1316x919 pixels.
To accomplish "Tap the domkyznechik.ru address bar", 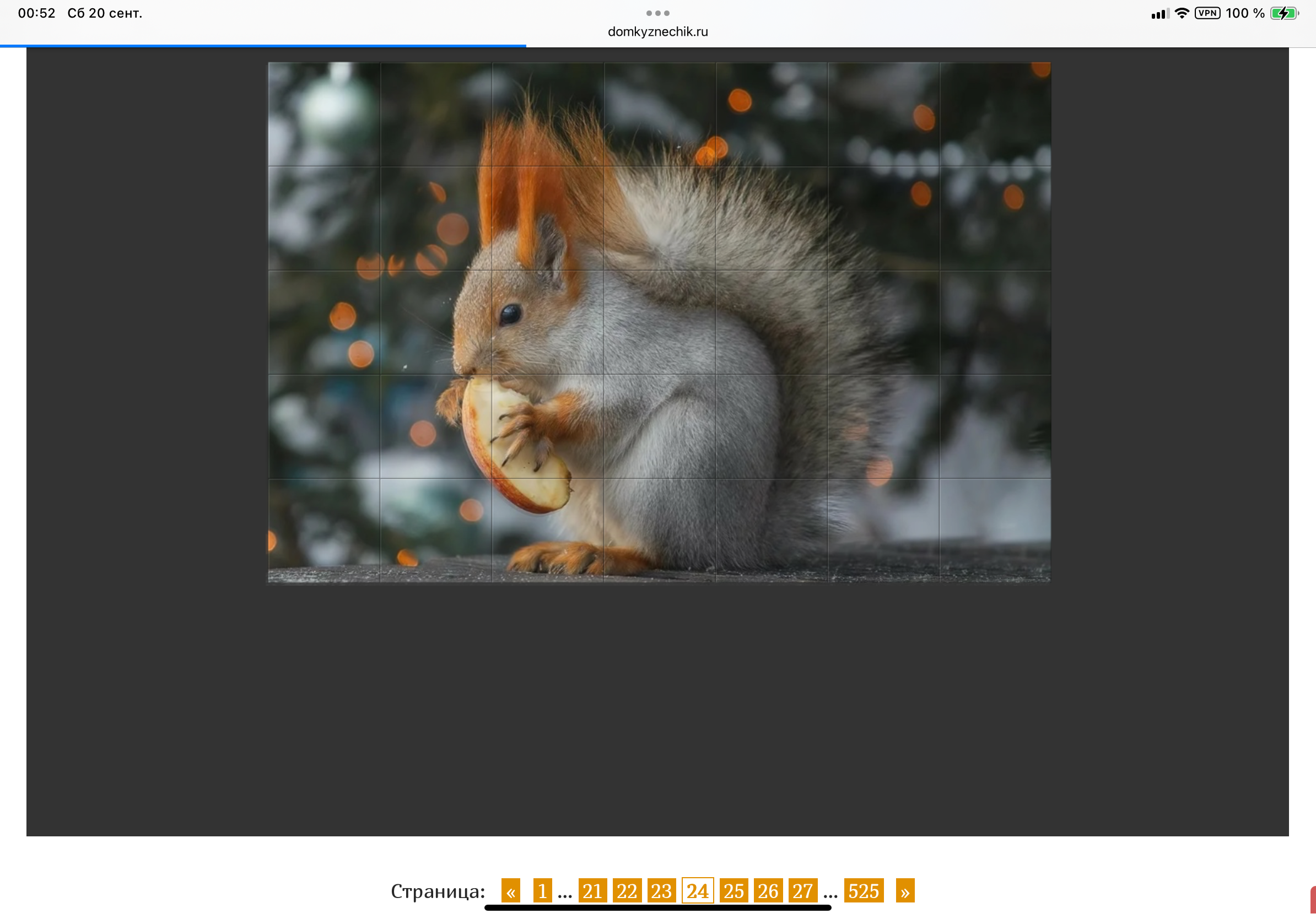I will (x=657, y=32).
